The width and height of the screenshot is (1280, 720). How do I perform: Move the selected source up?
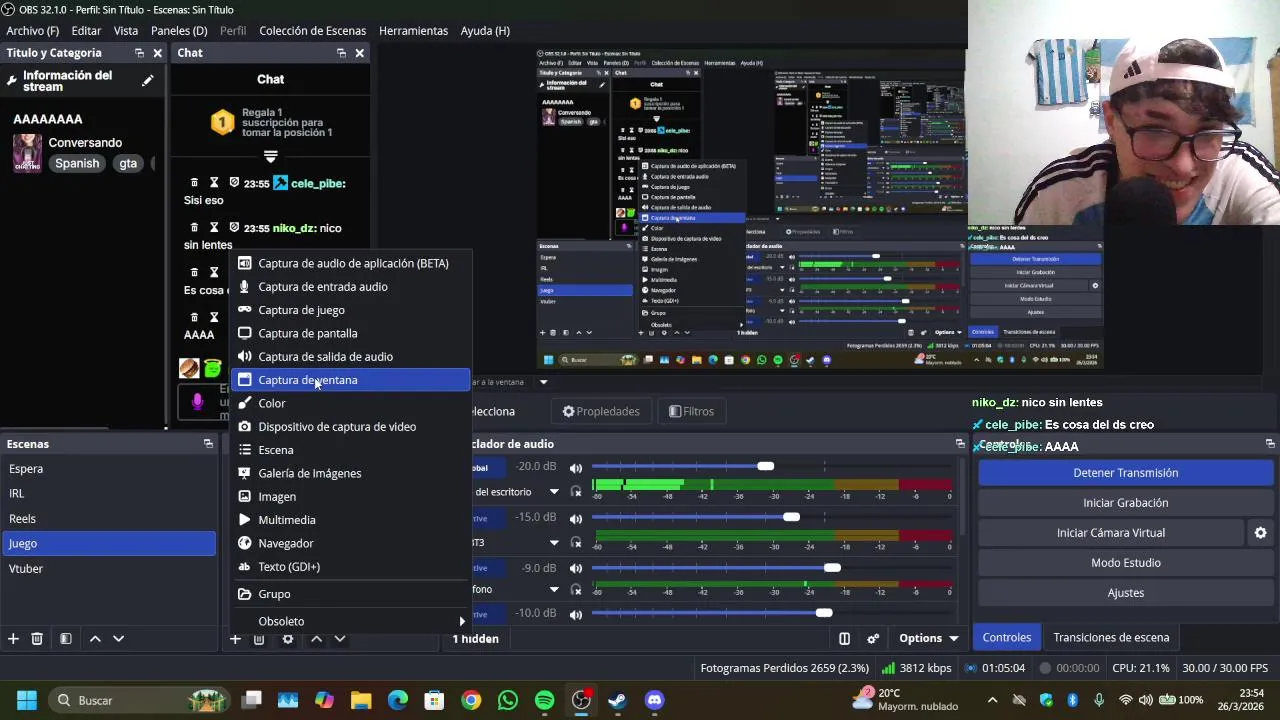pyautogui.click(x=316, y=639)
